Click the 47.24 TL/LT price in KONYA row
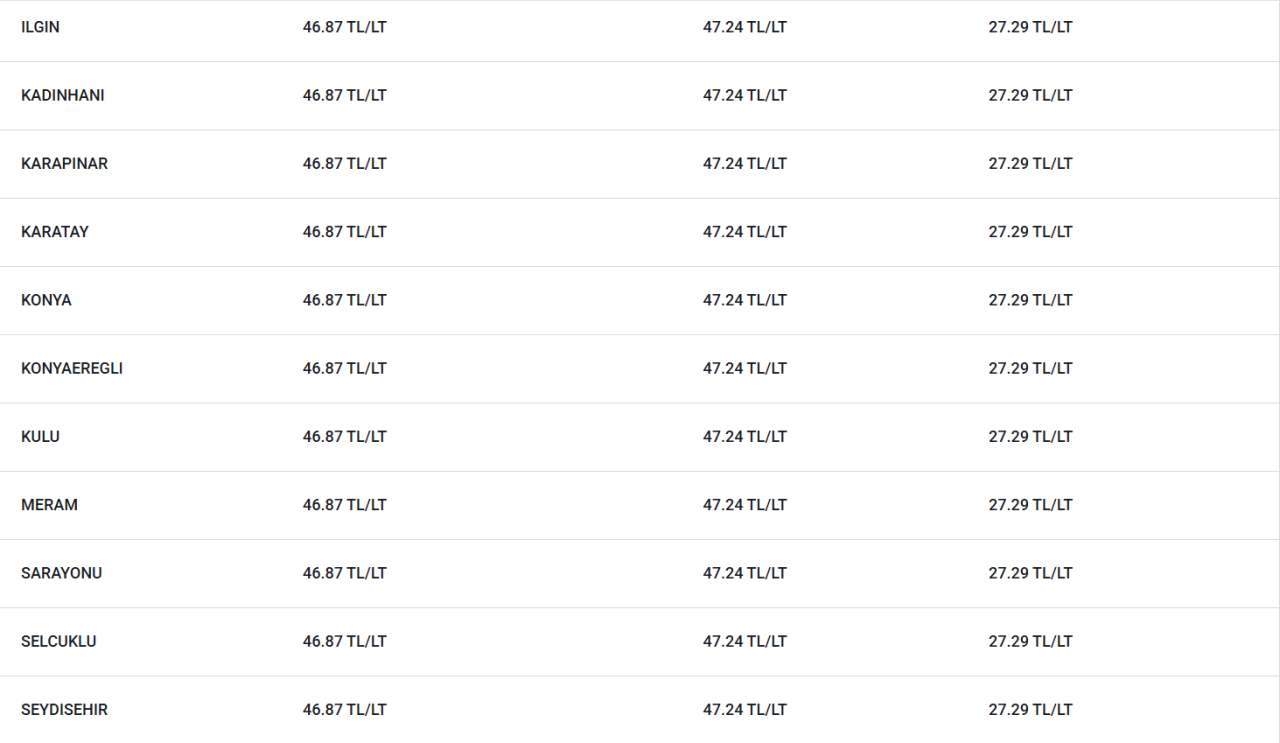 (745, 300)
